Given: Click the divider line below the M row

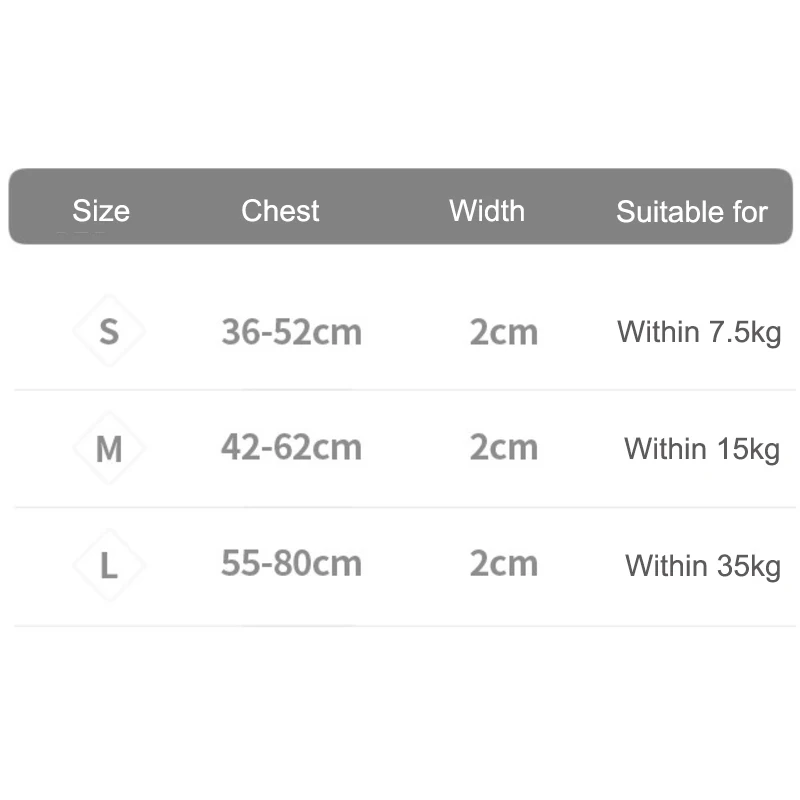Looking at the screenshot, I should pyautogui.click(x=404, y=507).
